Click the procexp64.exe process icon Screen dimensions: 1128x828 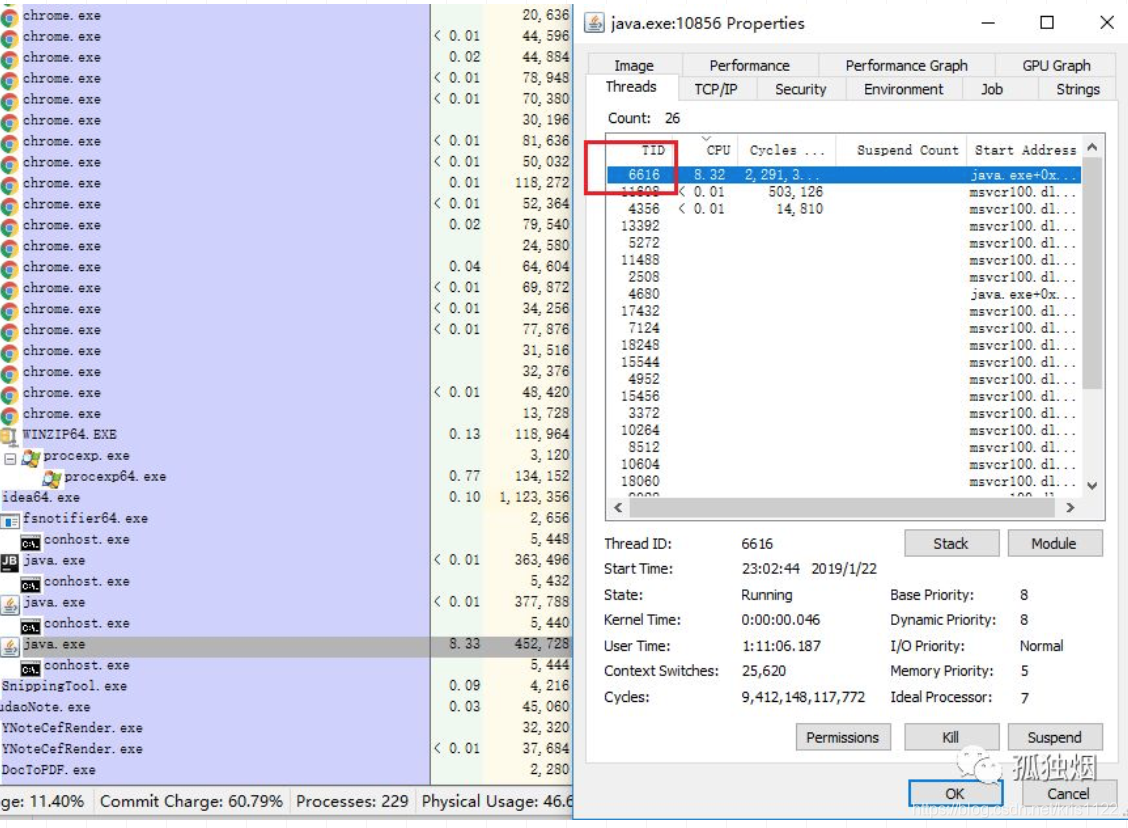52,478
